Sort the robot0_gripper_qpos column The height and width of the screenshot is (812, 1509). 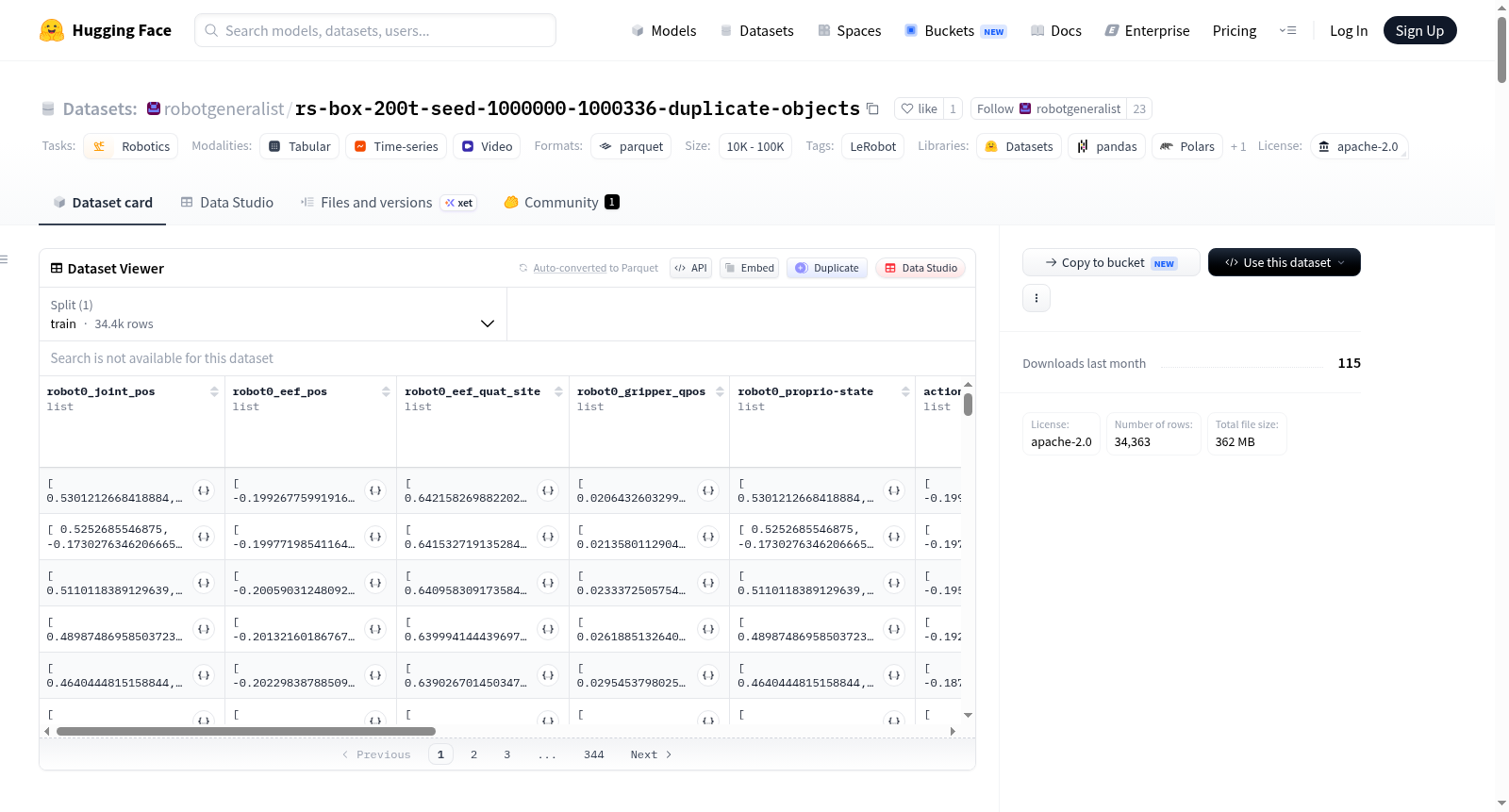click(x=720, y=391)
